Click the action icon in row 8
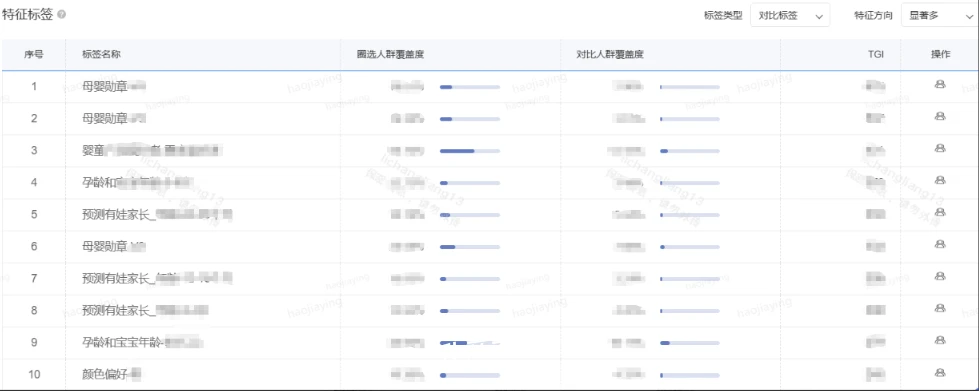This screenshot has width=979, height=391. (940, 309)
